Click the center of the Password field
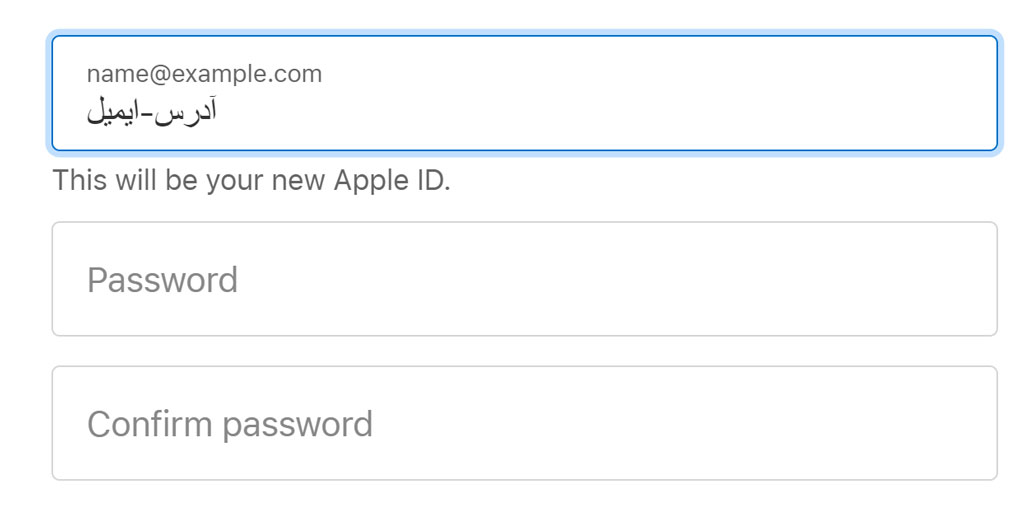1024x510 pixels. [524, 279]
